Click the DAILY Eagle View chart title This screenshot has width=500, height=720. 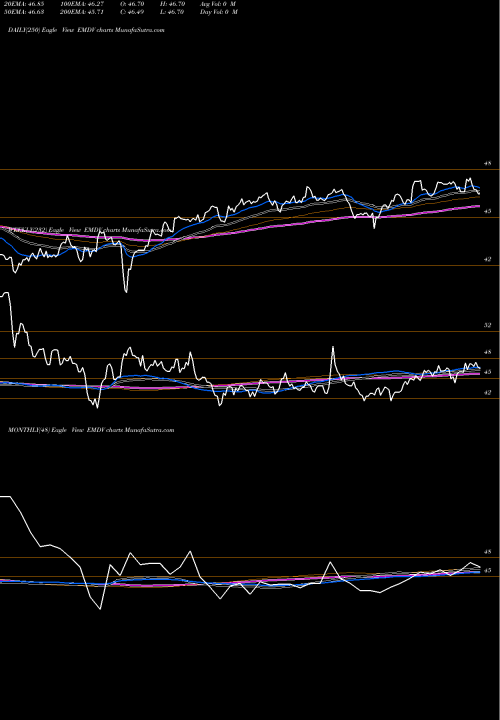(x=86, y=30)
